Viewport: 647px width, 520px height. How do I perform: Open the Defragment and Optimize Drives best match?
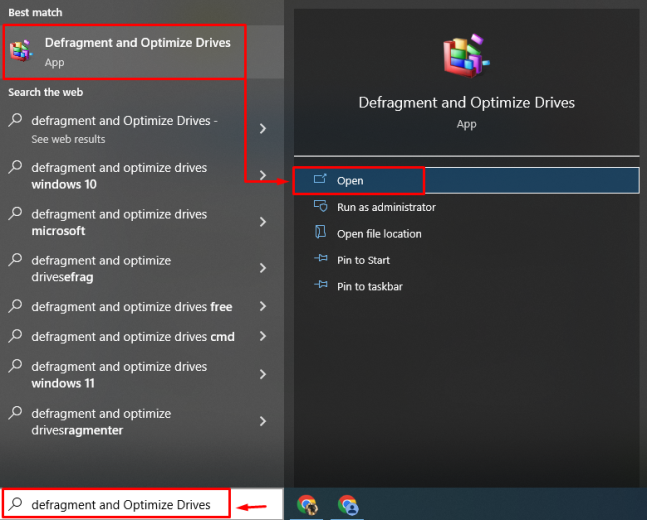pos(142,52)
